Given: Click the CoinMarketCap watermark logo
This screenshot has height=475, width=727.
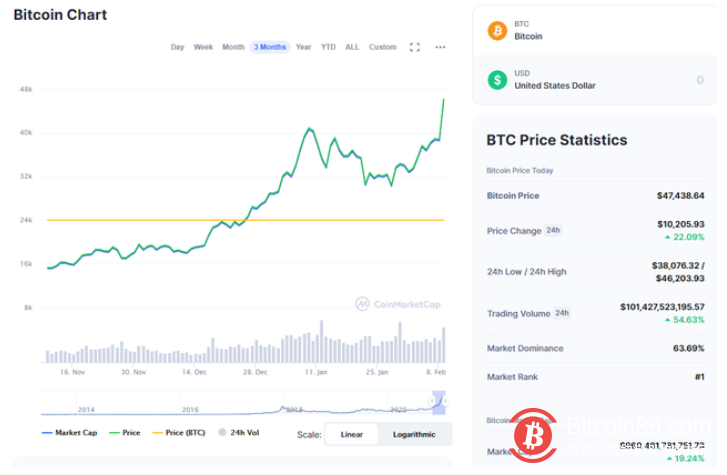Looking at the screenshot, I should pyautogui.click(x=398, y=304).
